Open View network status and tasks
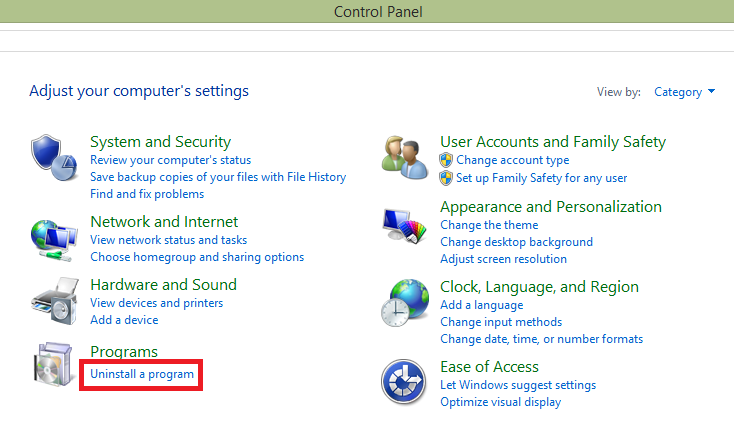The width and height of the screenshot is (734, 435). point(168,240)
